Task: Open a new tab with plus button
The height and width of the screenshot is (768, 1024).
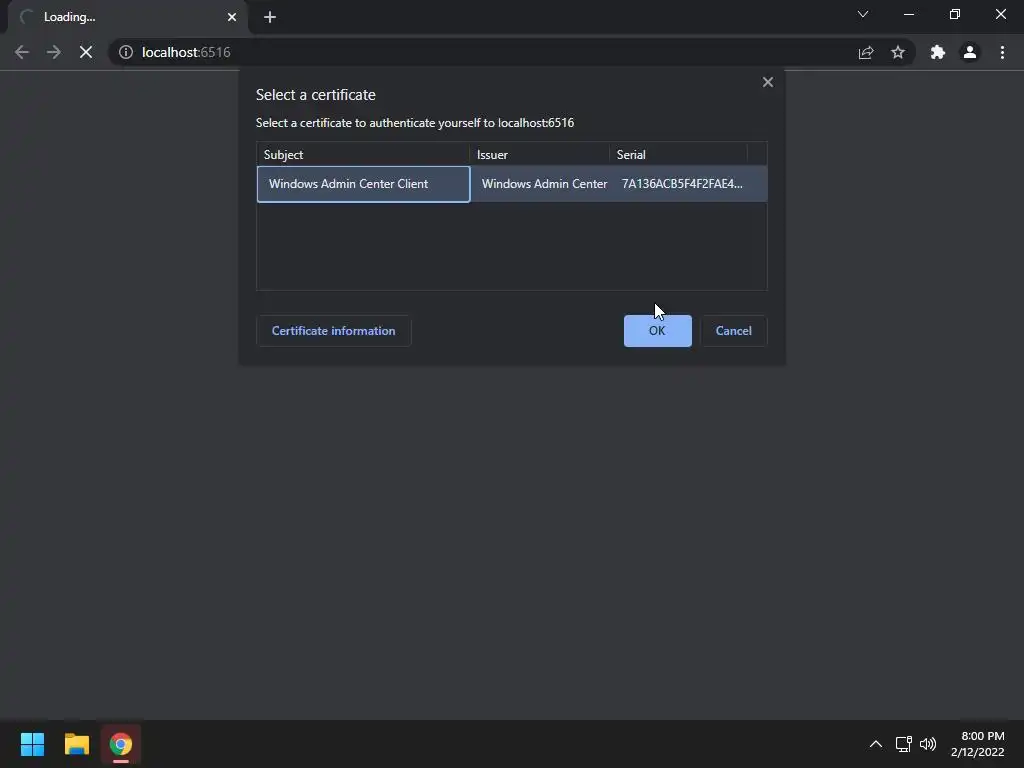Action: 270,17
